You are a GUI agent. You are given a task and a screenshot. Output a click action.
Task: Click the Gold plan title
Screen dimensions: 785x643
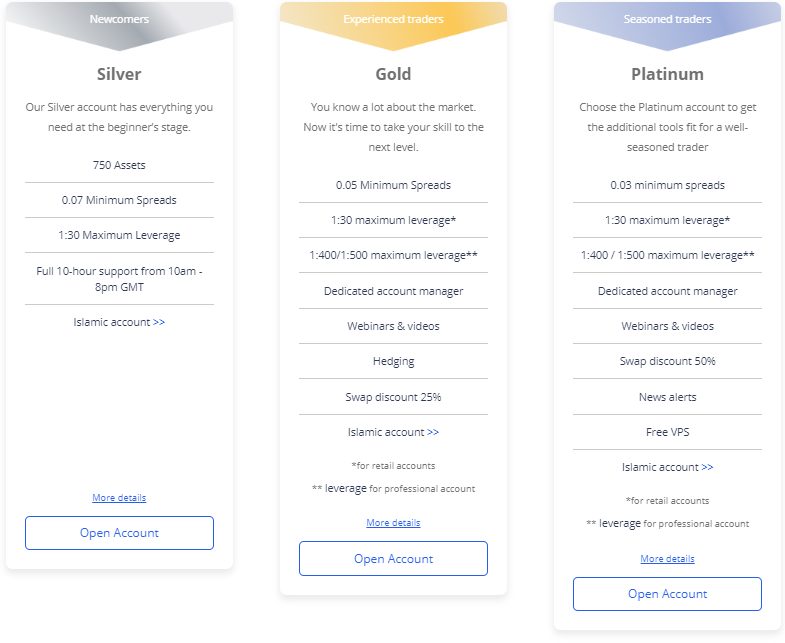tap(393, 74)
